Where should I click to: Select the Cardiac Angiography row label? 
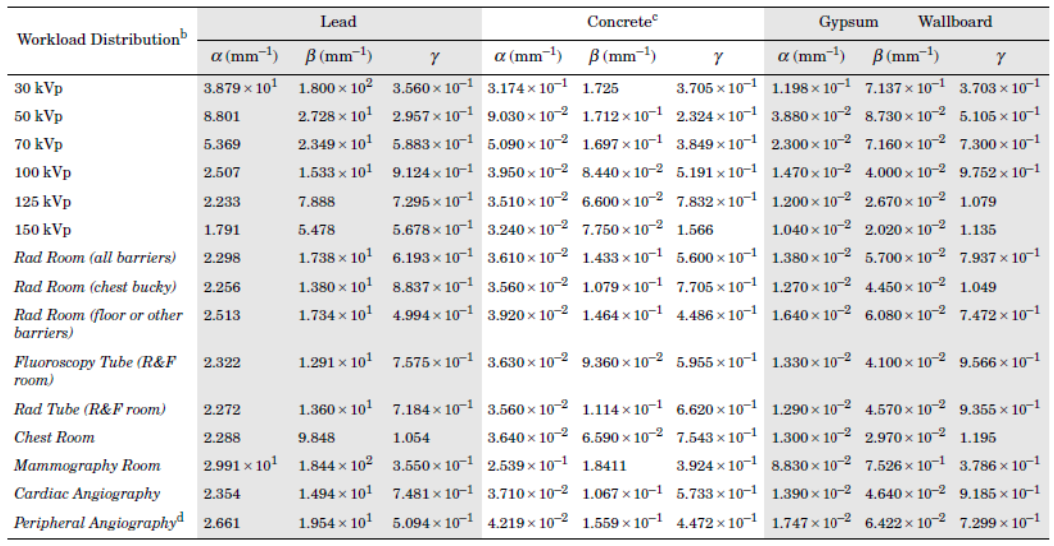pyautogui.click(x=87, y=494)
